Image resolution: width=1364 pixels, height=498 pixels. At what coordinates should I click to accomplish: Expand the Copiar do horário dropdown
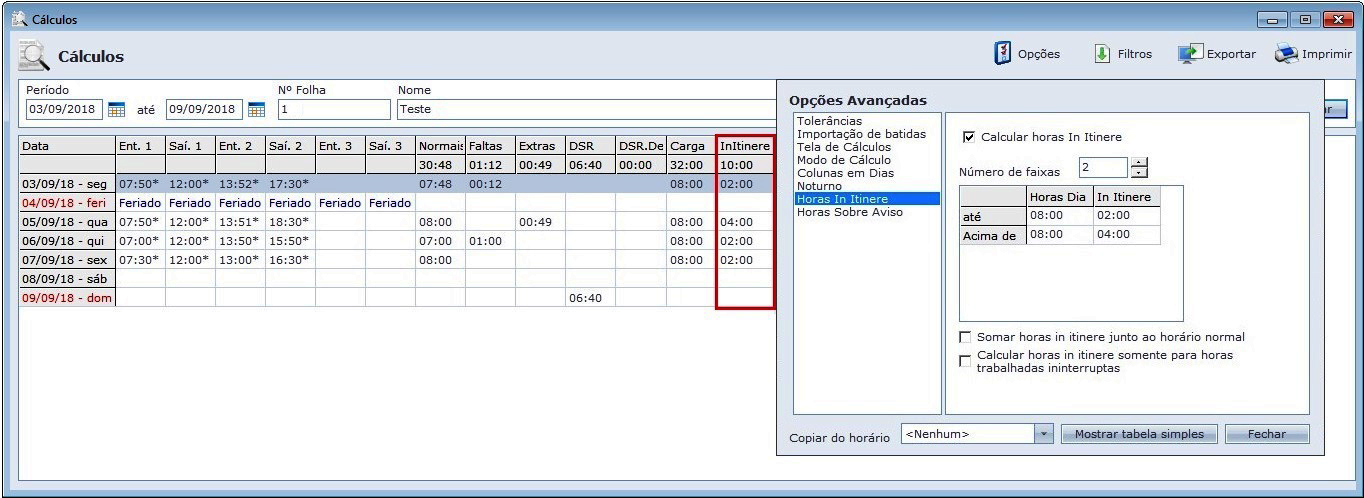point(1044,434)
